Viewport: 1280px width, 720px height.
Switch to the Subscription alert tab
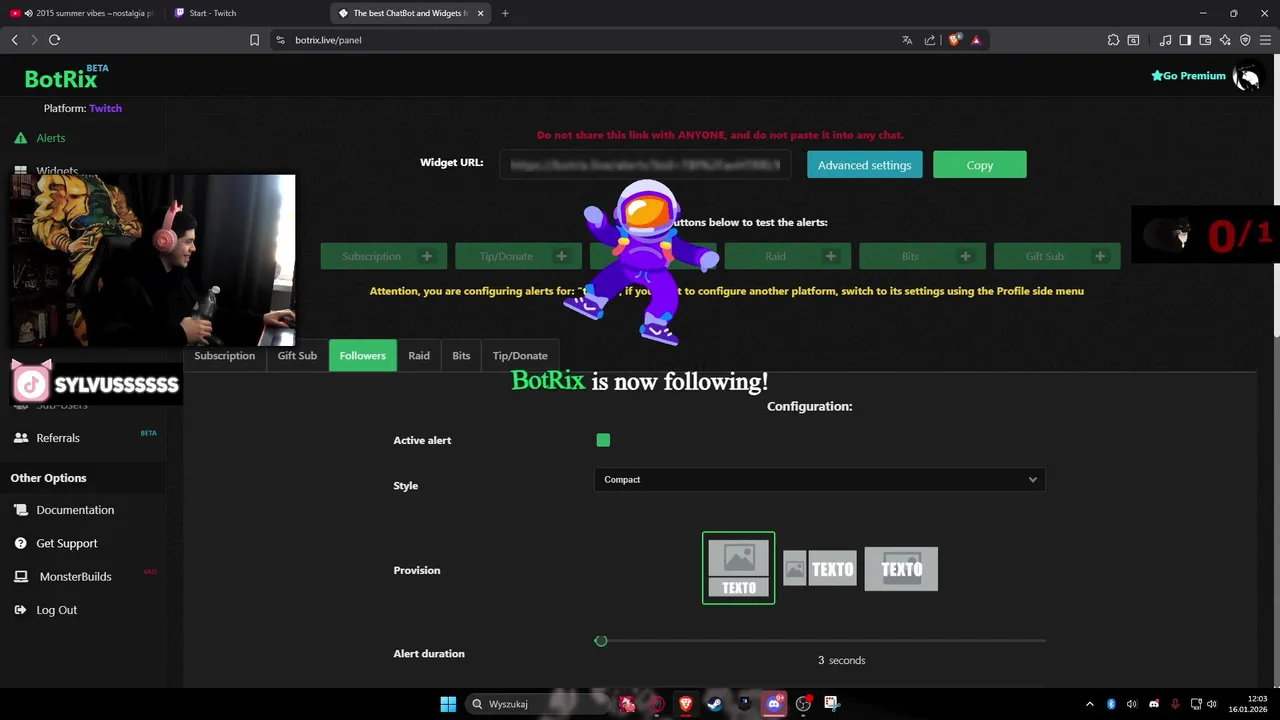(224, 356)
